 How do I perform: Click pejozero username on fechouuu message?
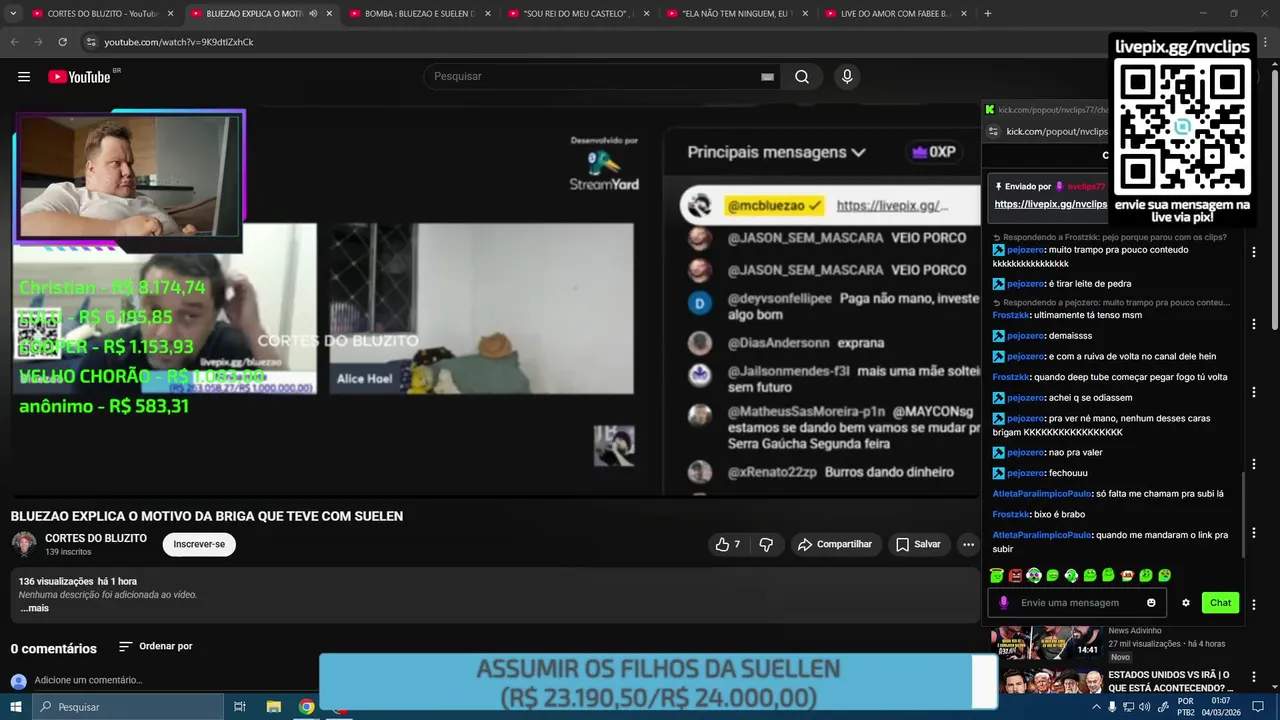[1026, 473]
